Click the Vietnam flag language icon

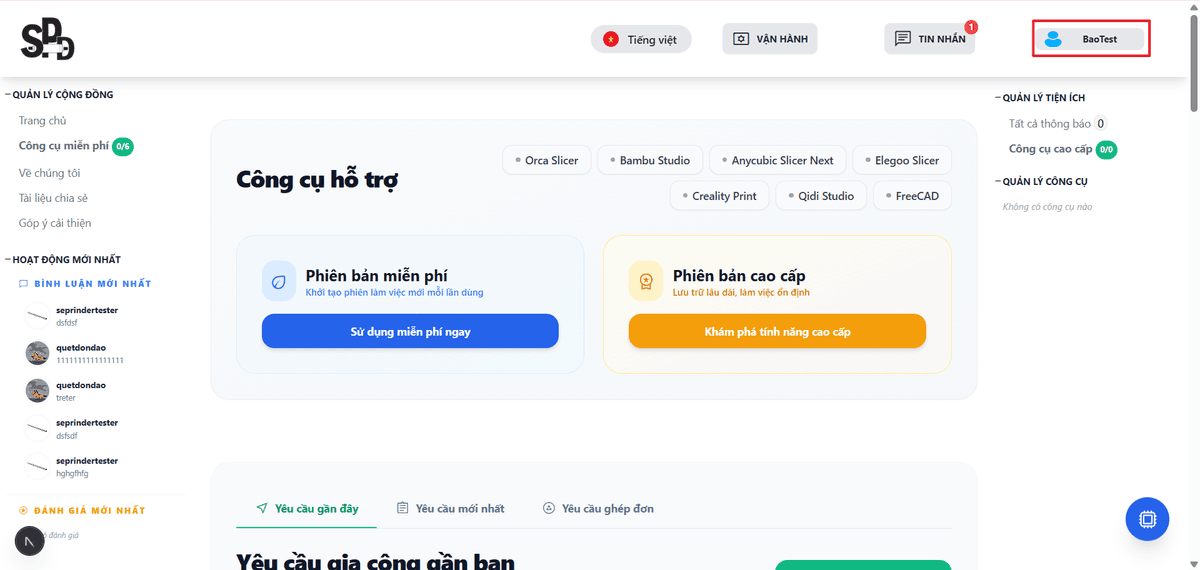[x=611, y=40]
